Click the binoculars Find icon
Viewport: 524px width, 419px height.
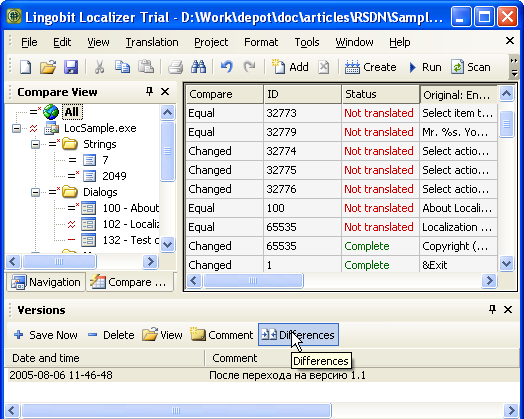pyautogui.click(x=198, y=67)
